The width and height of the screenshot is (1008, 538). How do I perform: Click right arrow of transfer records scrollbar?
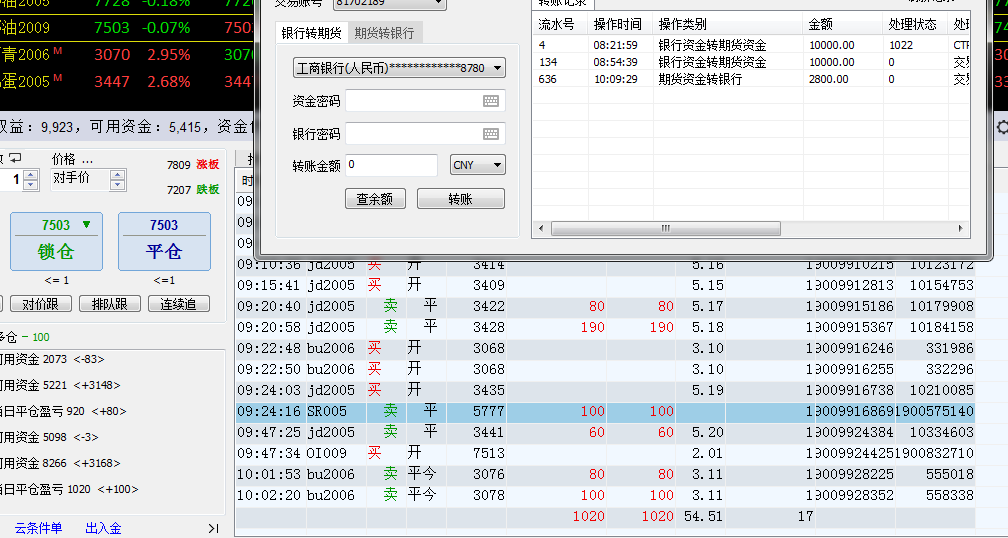click(960, 228)
